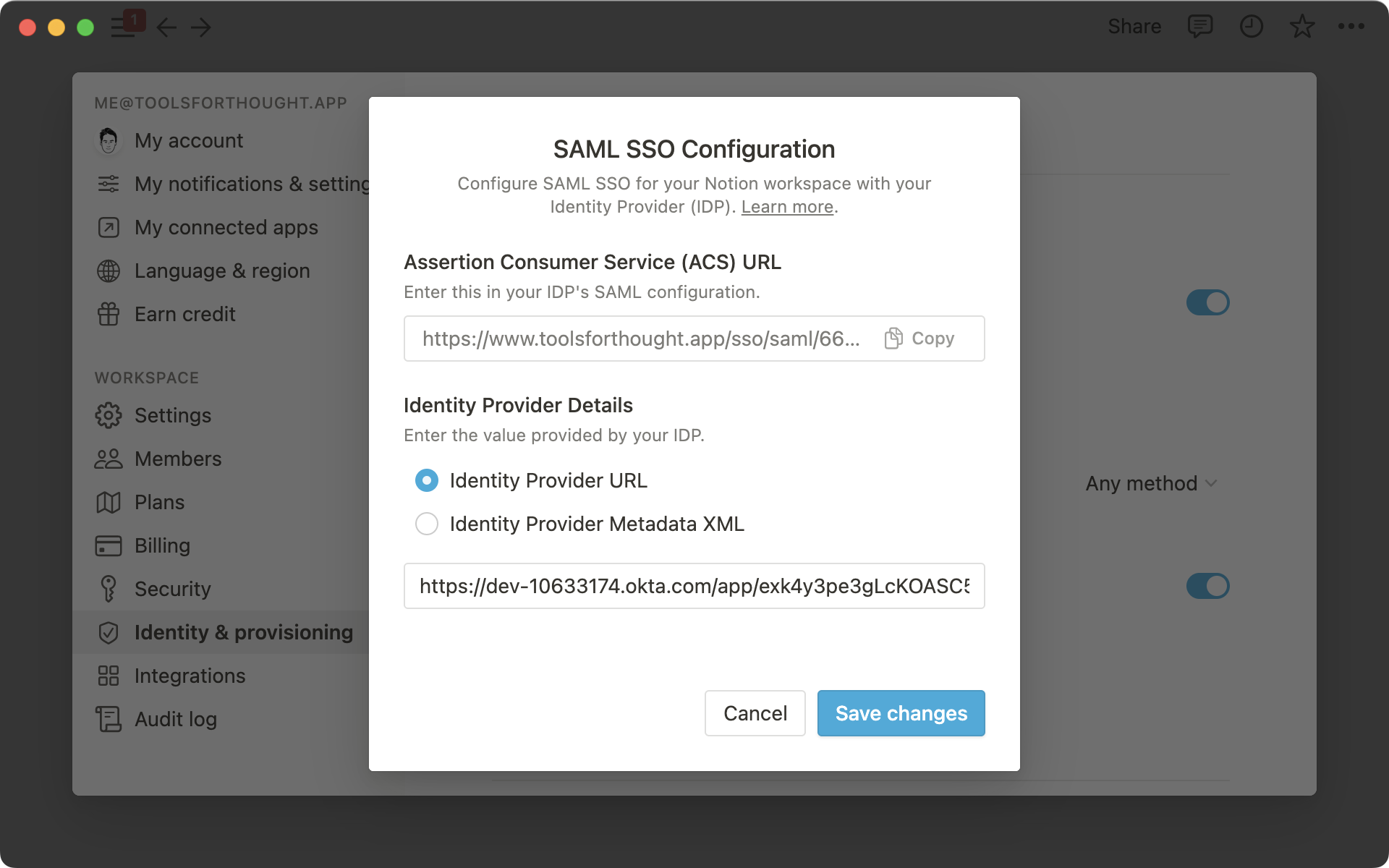Click the Integrations icon in sidebar

pyautogui.click(x=108, y=675)
